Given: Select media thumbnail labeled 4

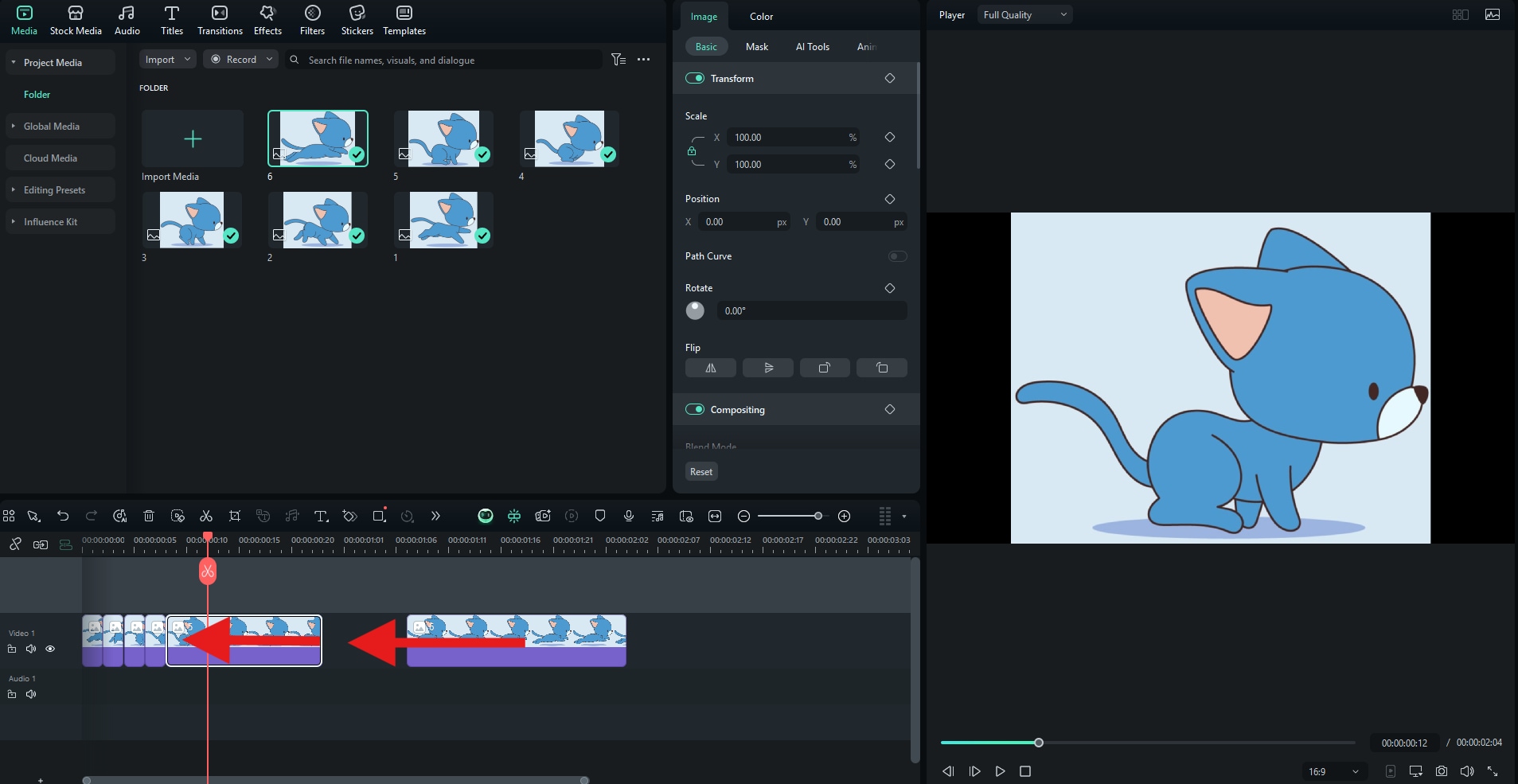Looking at the screenshot, I should pyautogui.click(x=569, y=138).
